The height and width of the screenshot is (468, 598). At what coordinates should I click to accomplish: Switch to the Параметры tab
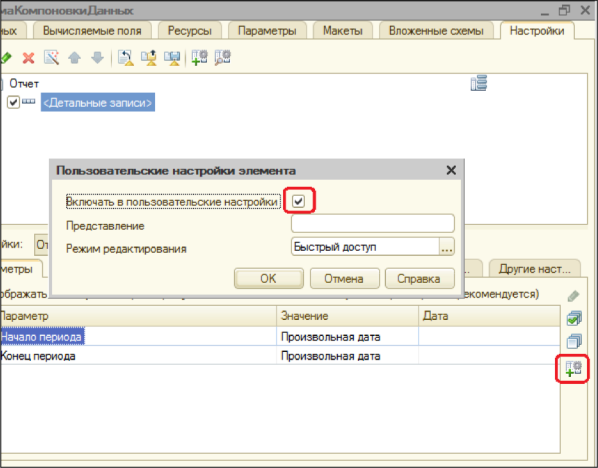267,31
